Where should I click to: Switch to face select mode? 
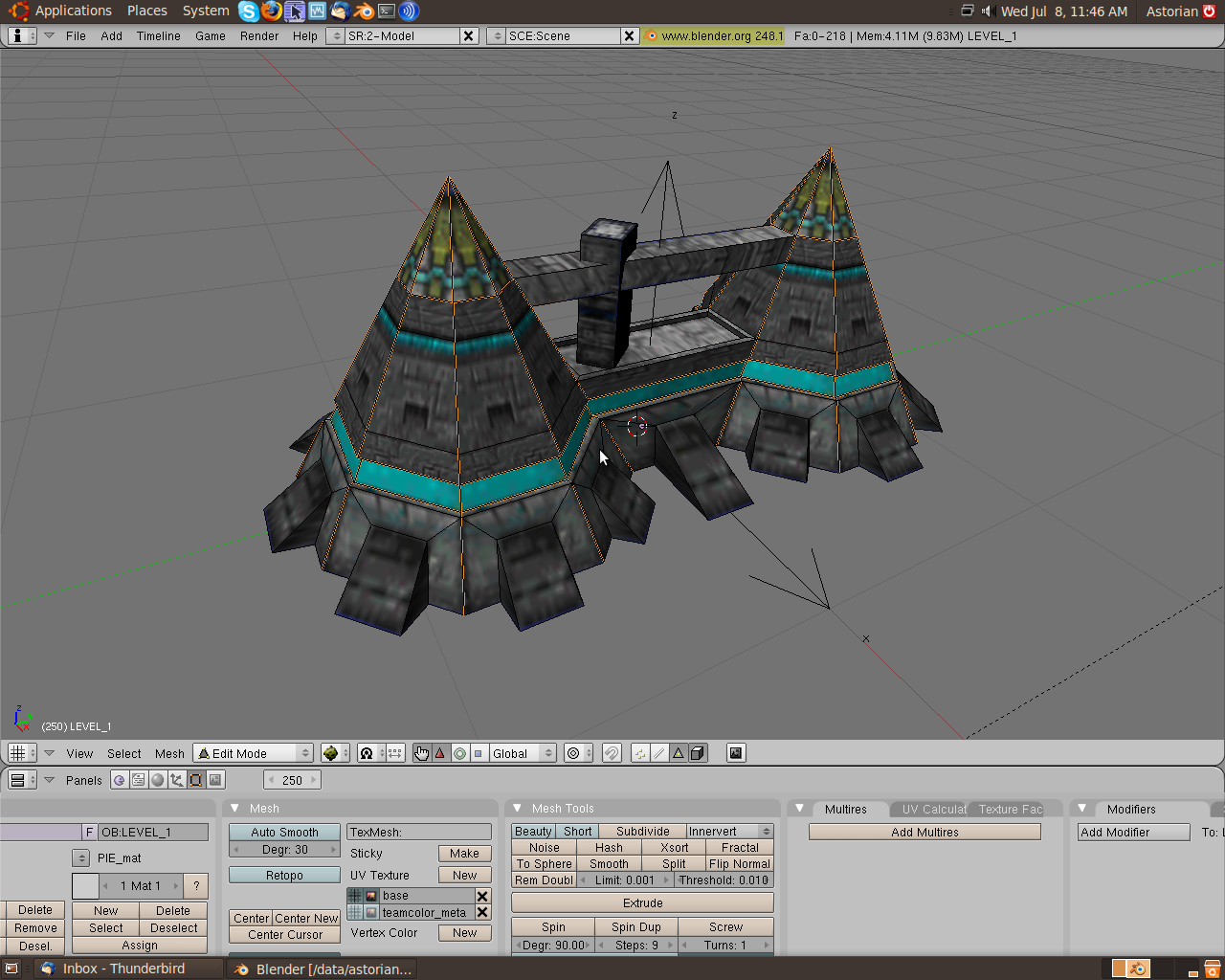click(679, 753)
